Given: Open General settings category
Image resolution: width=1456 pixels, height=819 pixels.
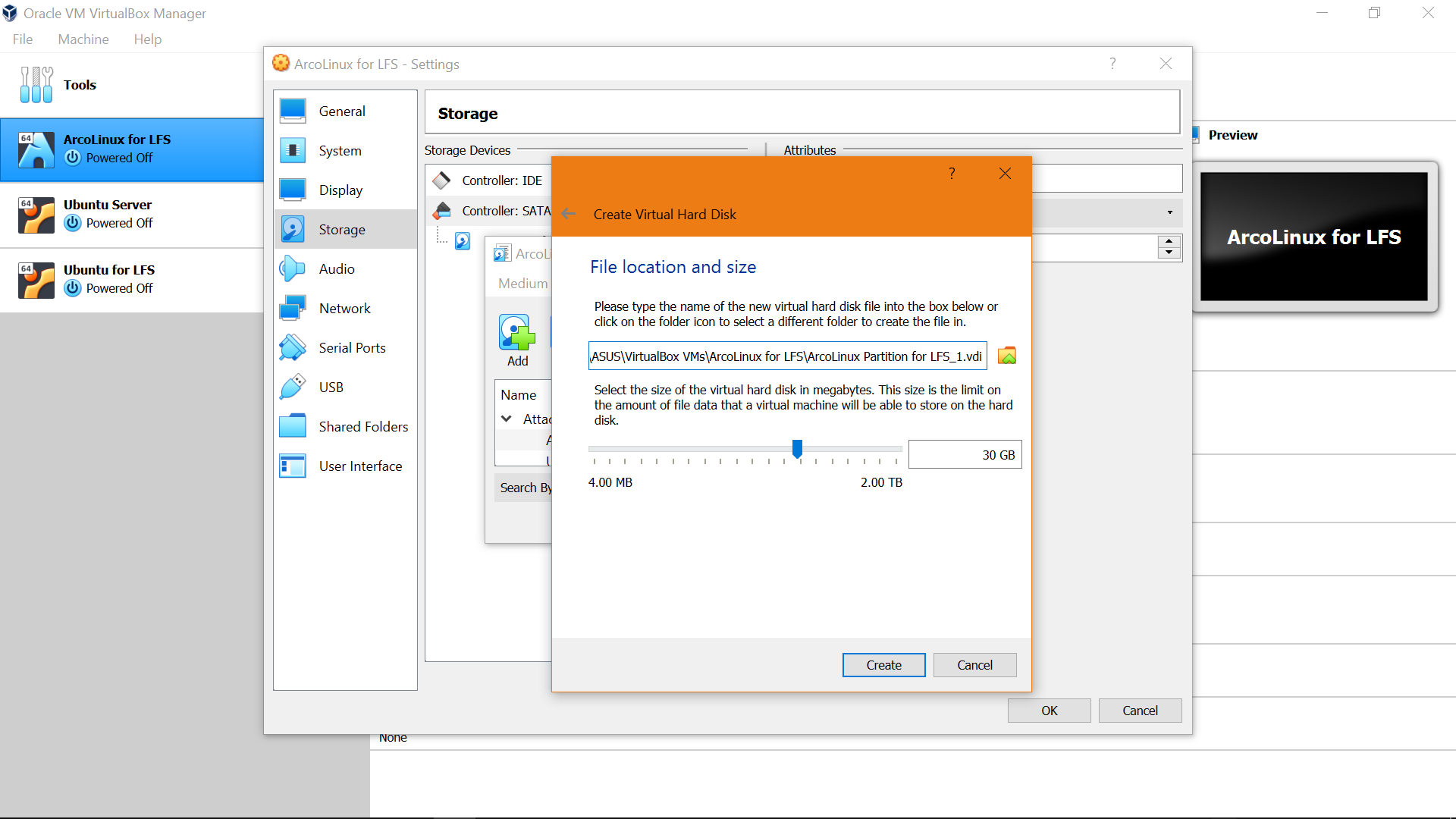Looking at the screenshot, I should click(345, 111).
